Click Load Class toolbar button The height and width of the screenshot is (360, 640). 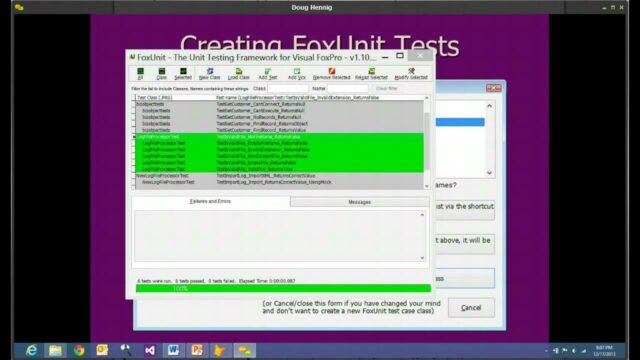pyautogui.click(x=239, y=73)
